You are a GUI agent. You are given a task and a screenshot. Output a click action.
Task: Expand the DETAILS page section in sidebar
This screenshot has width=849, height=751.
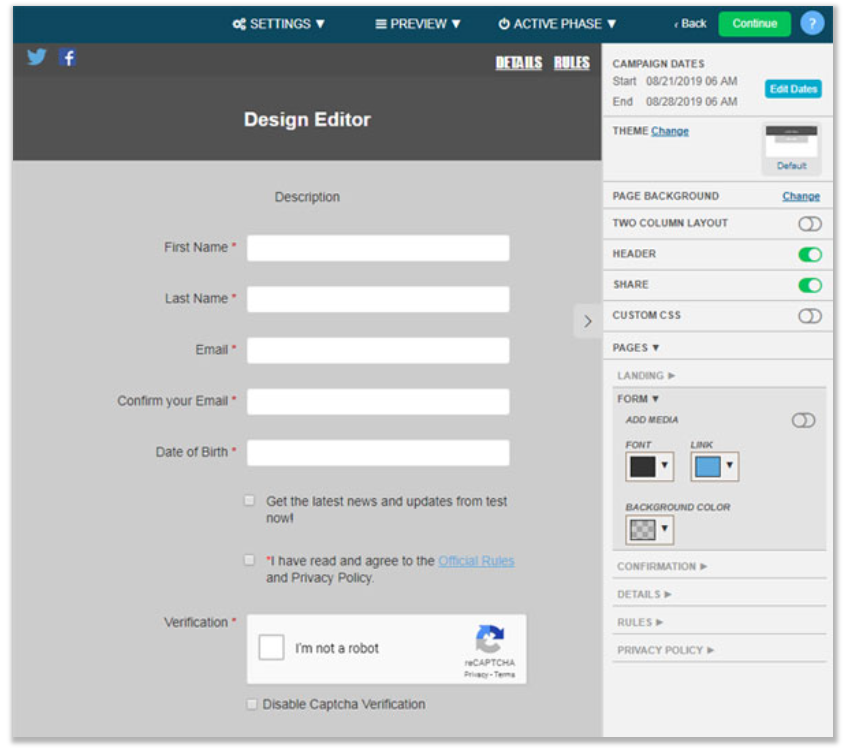644,595
